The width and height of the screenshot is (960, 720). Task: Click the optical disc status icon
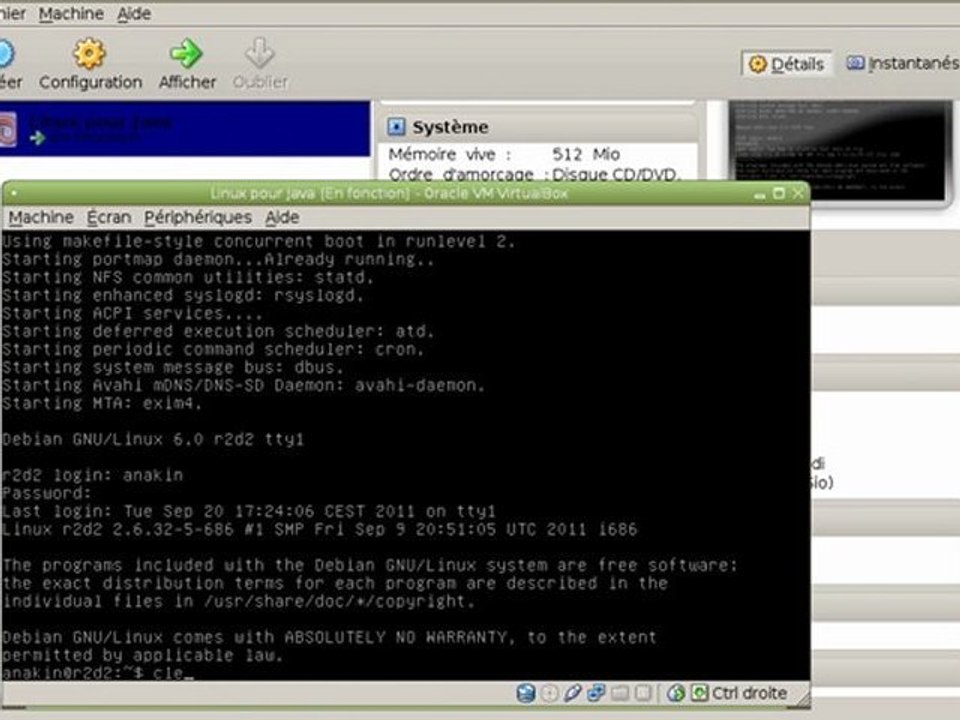click(550, 693)
